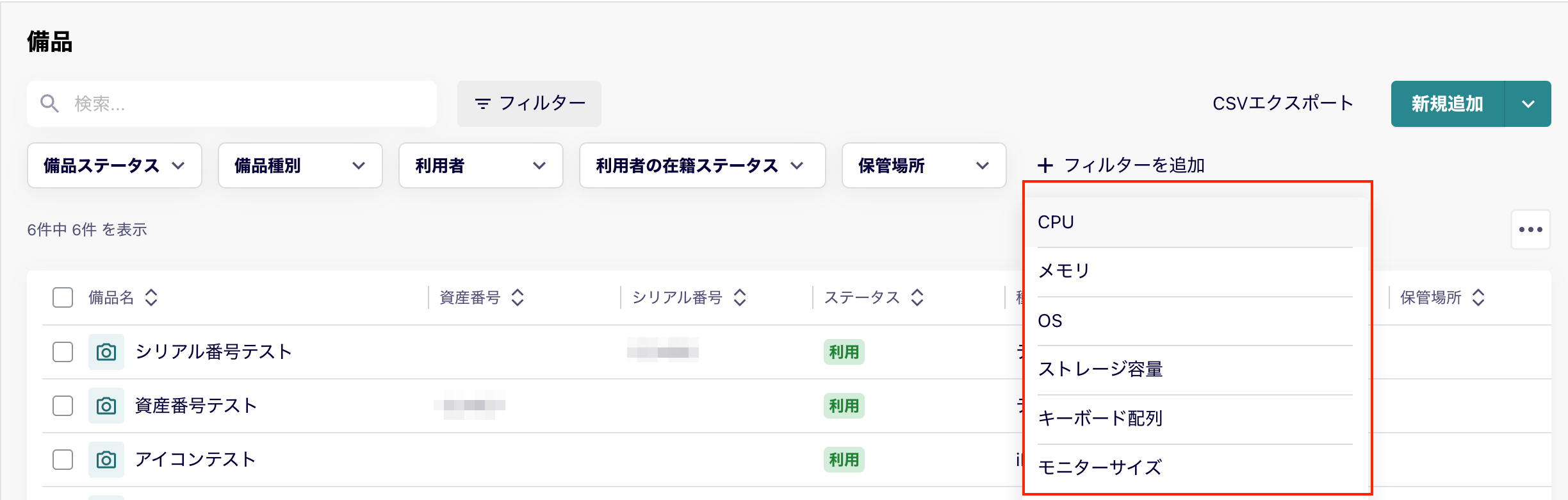Open the three-dots more options menu

pyautogui.click(x=1530, y=229)
